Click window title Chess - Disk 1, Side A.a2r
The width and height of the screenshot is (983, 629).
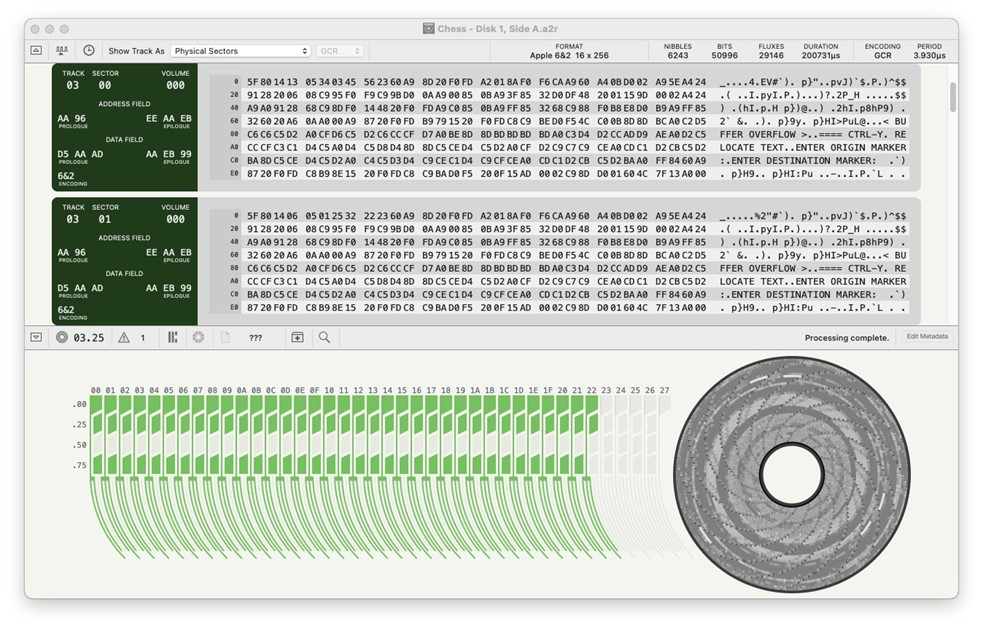coord(498,28)
